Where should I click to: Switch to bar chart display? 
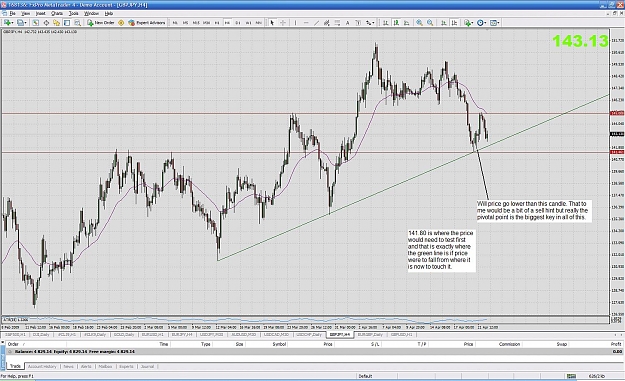pyautogui.click(x=386, y=23)
